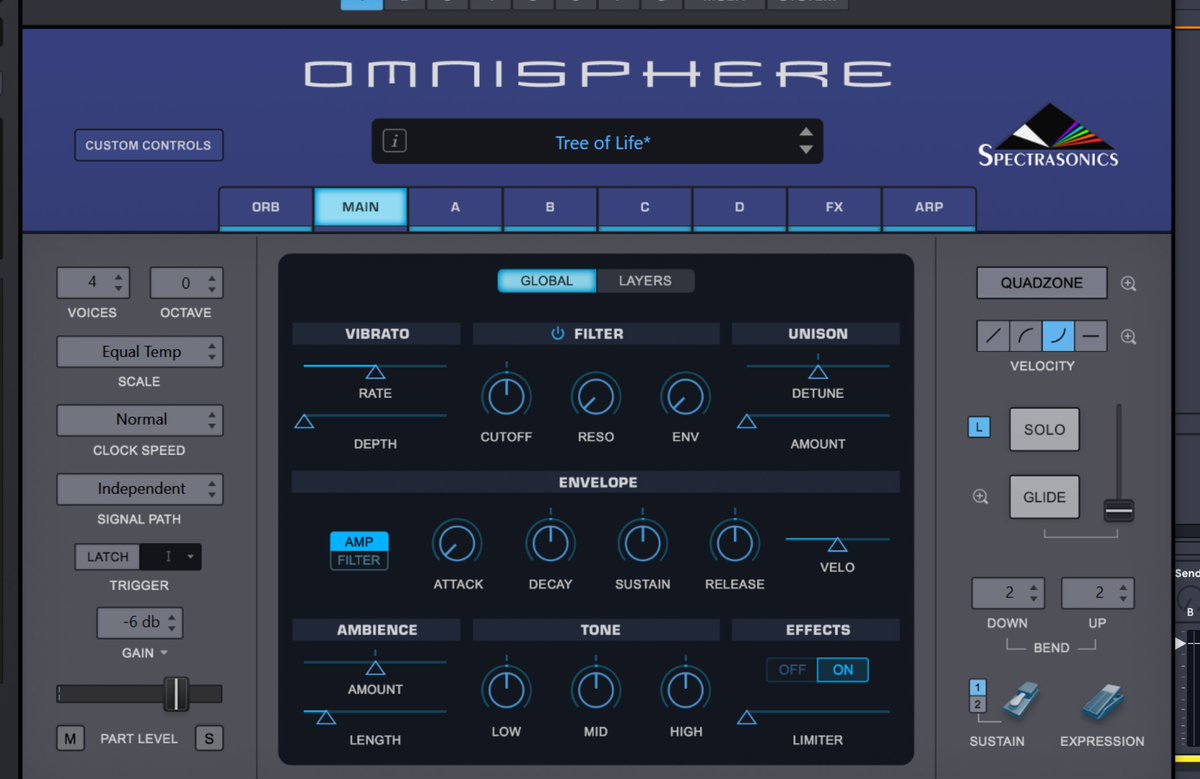
Task: Select the linear velocity curve
Action: click(993, 337)
